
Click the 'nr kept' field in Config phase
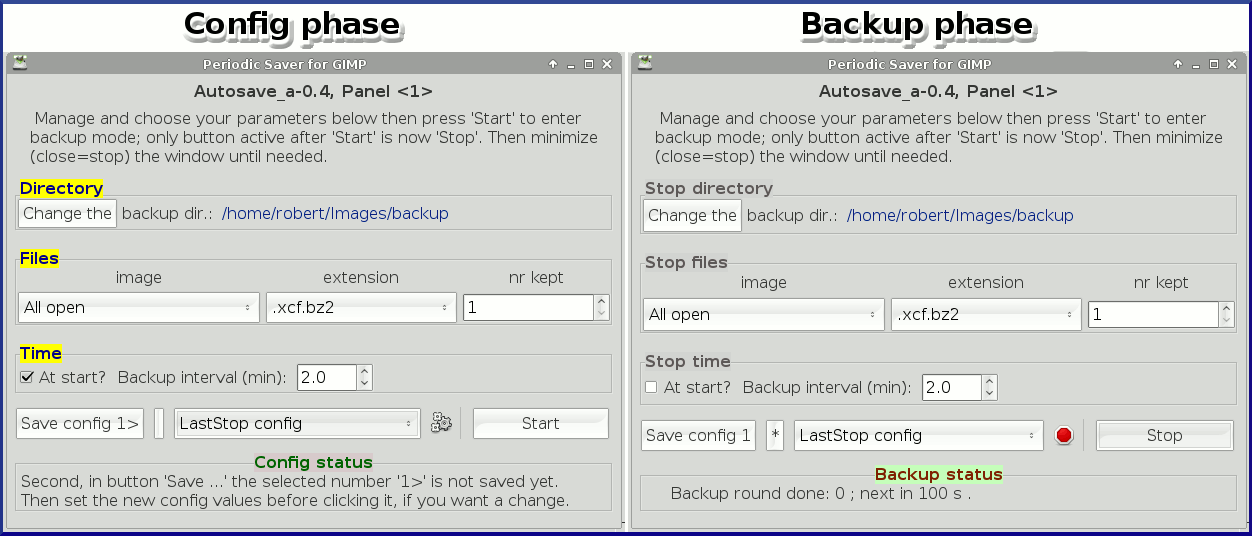pos(529,307)
